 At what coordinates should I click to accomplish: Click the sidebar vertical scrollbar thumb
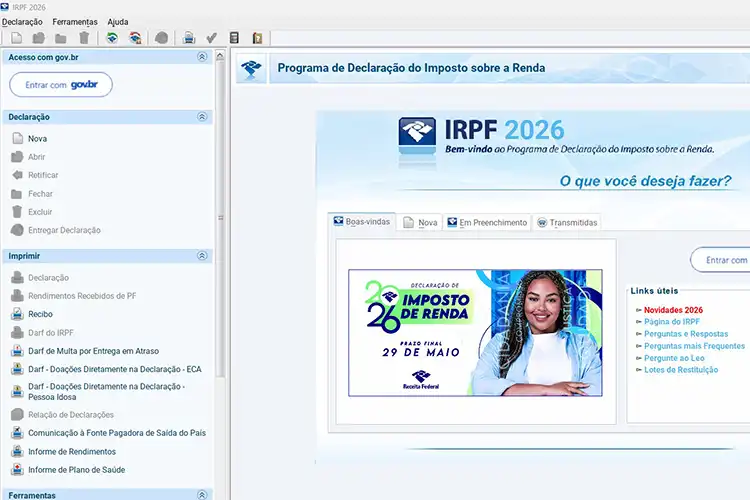coord(220,219)
